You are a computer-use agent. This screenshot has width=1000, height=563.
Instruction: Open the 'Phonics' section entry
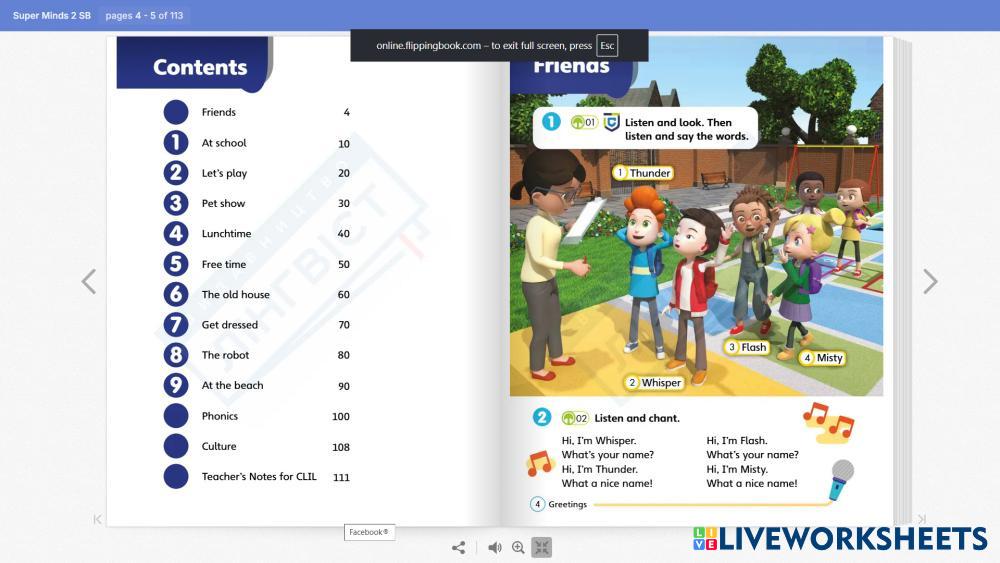(x=220, y=416)
